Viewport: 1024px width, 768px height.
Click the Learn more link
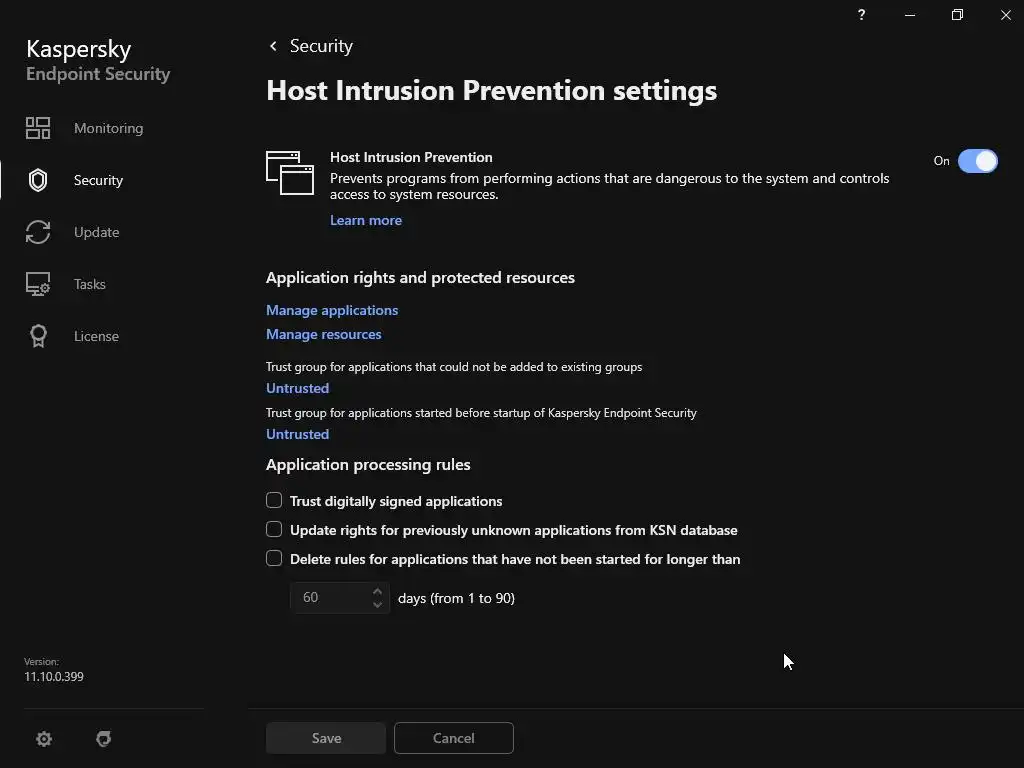(x=366, y=220)
